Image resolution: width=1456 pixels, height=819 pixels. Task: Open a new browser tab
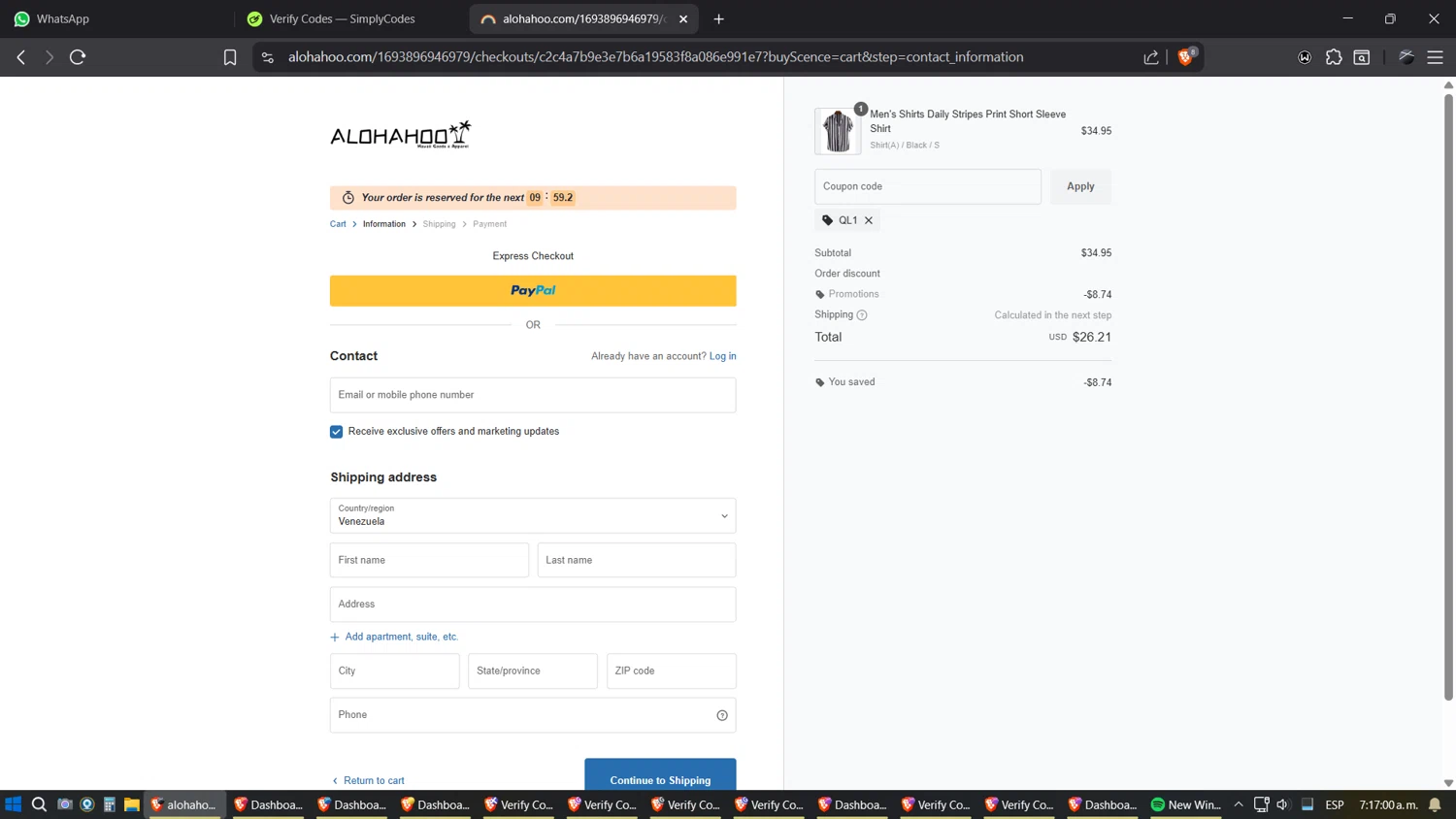pos(718,18)
